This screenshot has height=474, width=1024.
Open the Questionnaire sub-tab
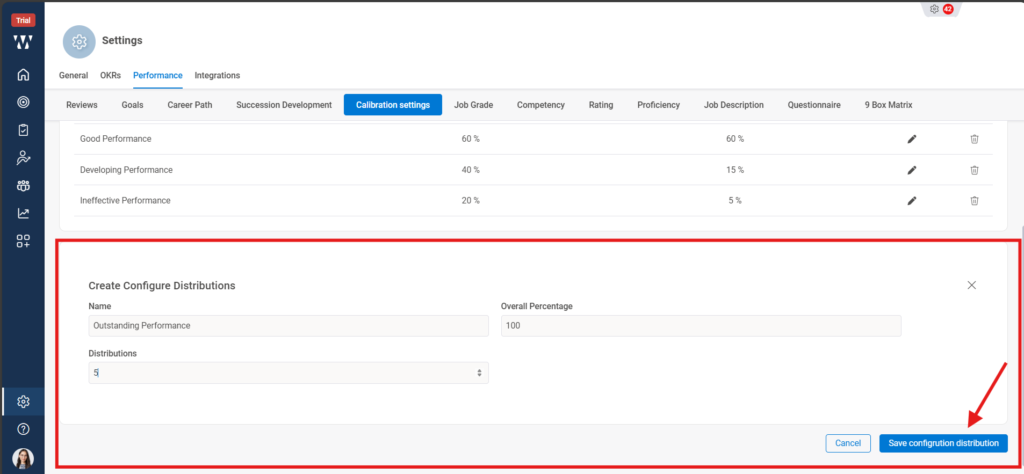click(x=814, y=104)
